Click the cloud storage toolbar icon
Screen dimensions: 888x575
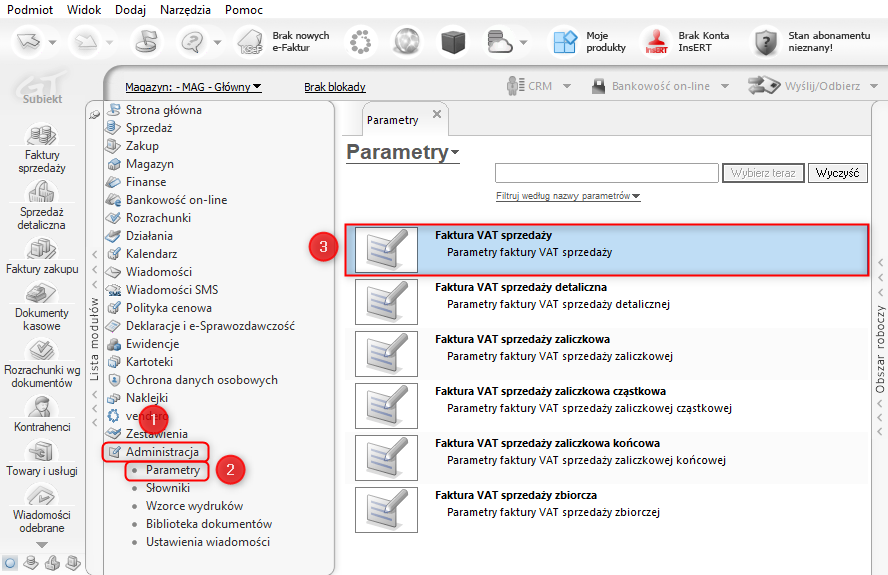(x=500, y=41)
